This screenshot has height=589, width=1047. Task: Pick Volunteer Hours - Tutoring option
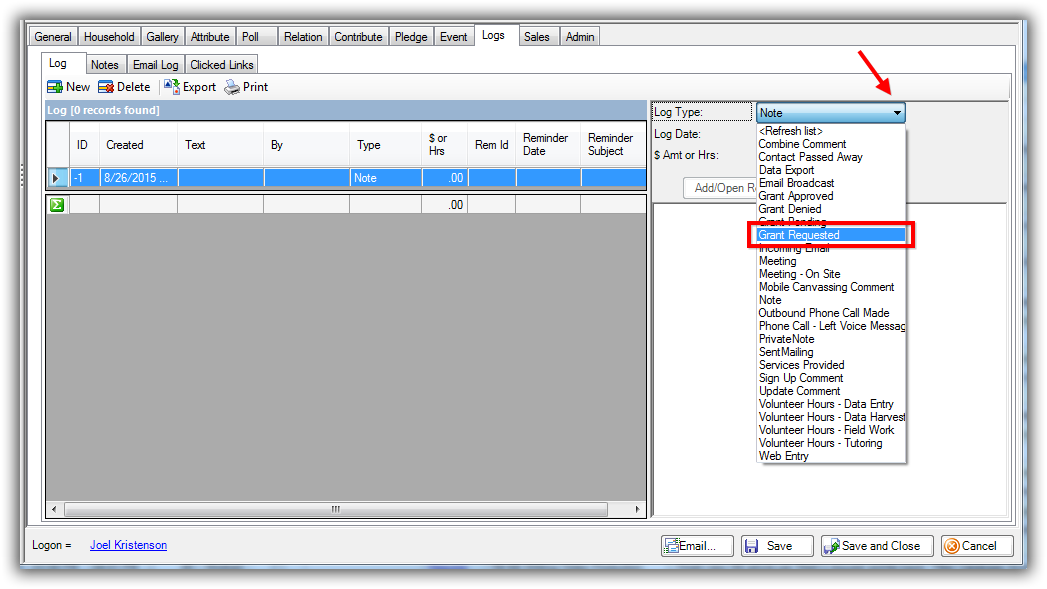click(x=820, y=443)
